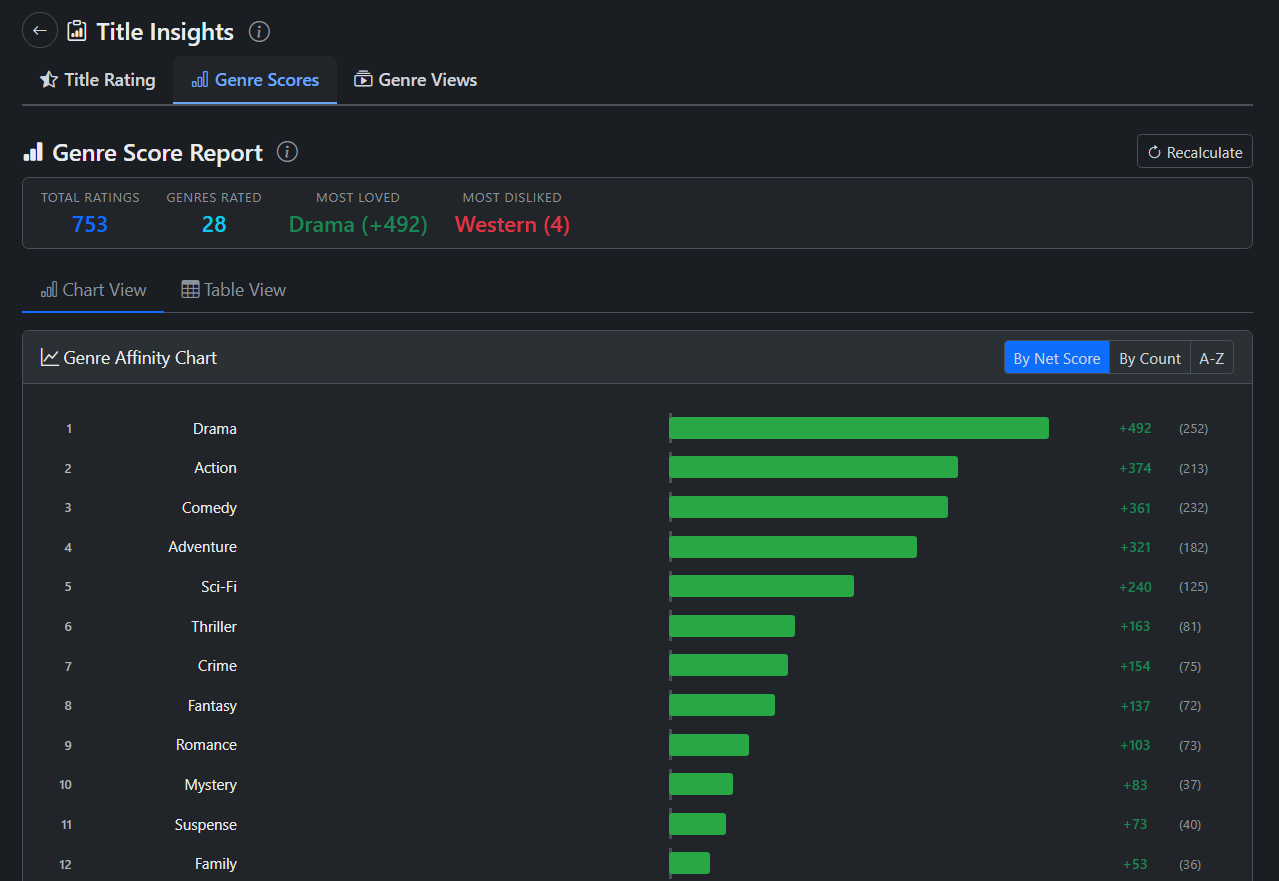Switch to Table View
The width and height of the screenshot is (1279, 881).
pyautogui.click(x=234, y=290)
